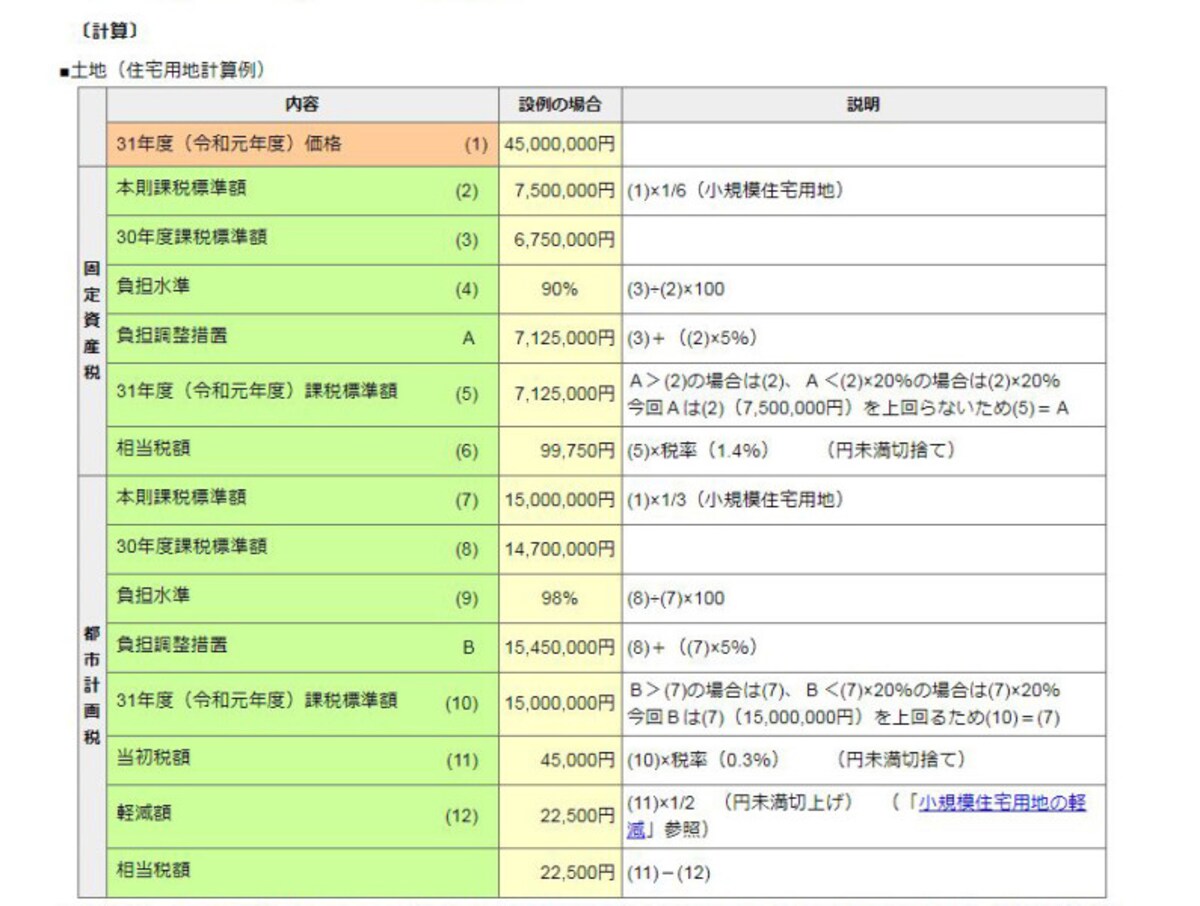The height and width of the screenshot is (906, 1200).
Task: Click 30年度課税標準額 in row (8)
Action: pos(191,547)
